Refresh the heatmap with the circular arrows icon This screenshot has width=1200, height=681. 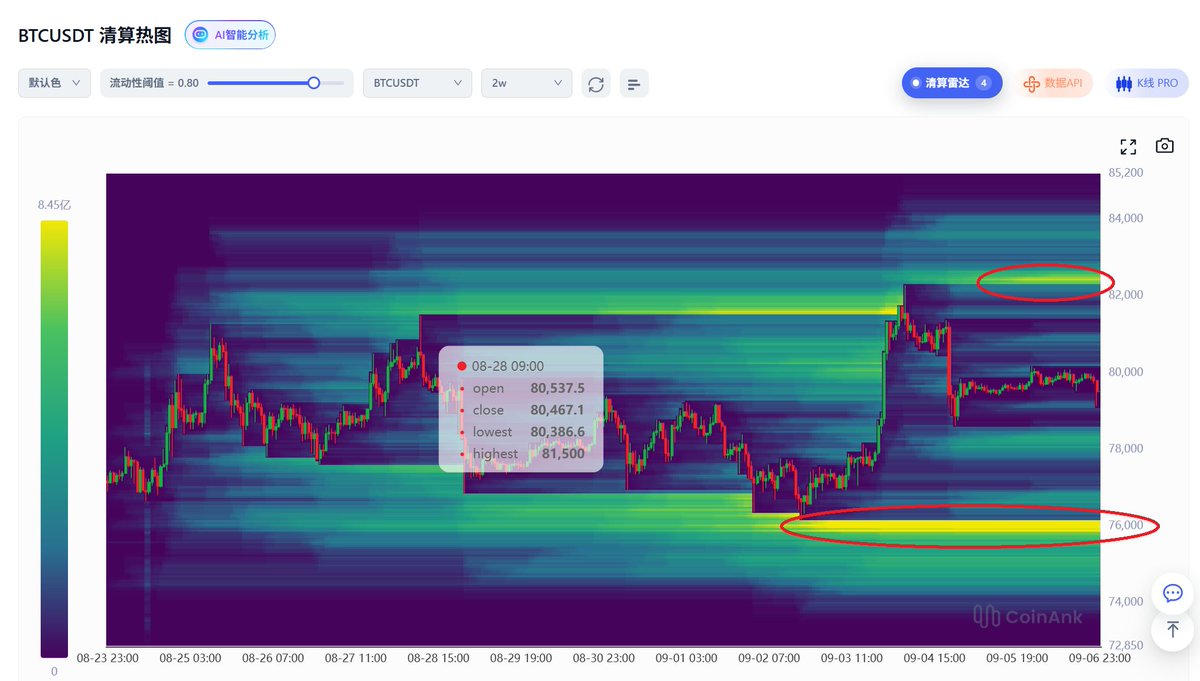coord(596,83)
